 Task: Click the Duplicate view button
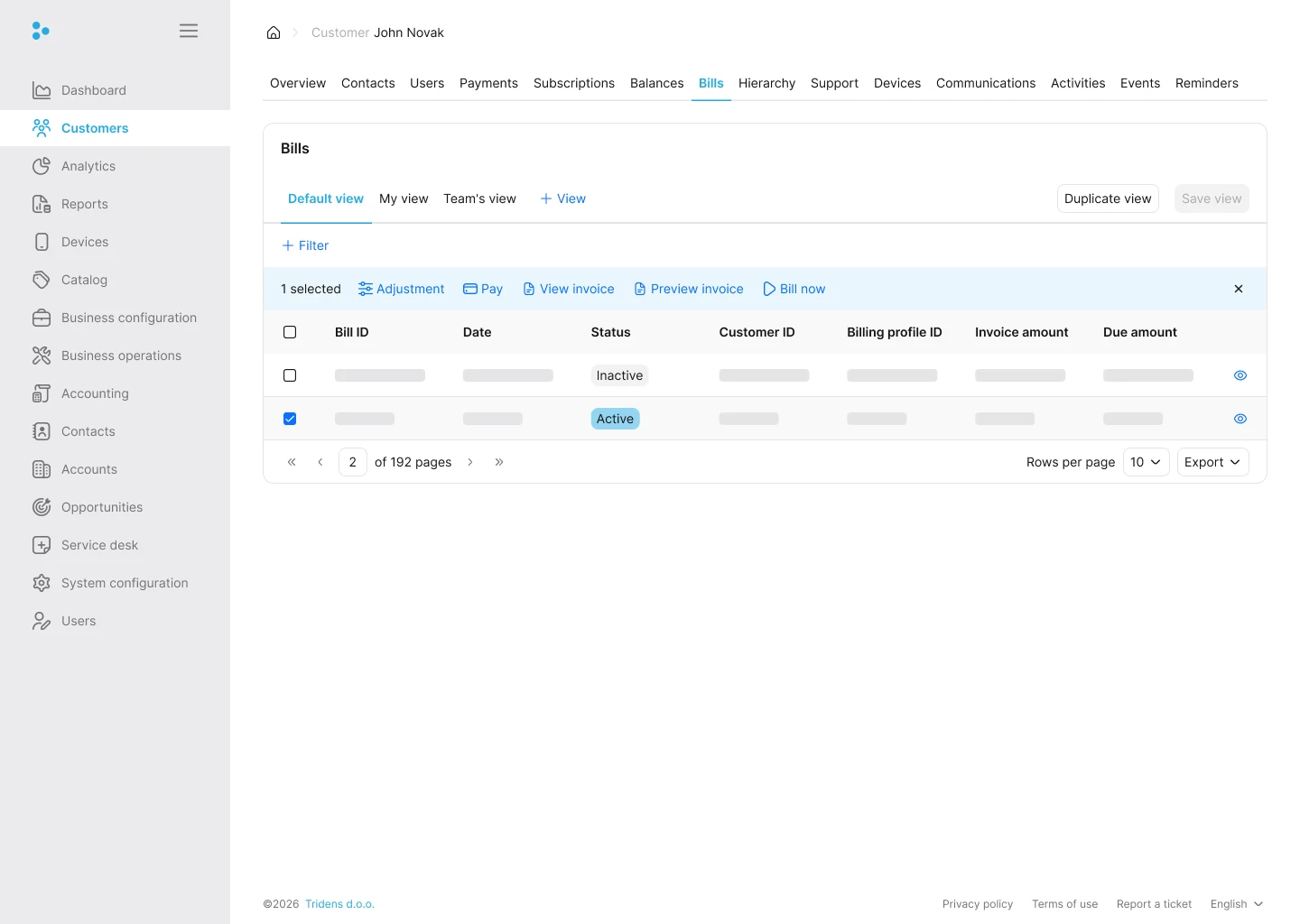1108,199
